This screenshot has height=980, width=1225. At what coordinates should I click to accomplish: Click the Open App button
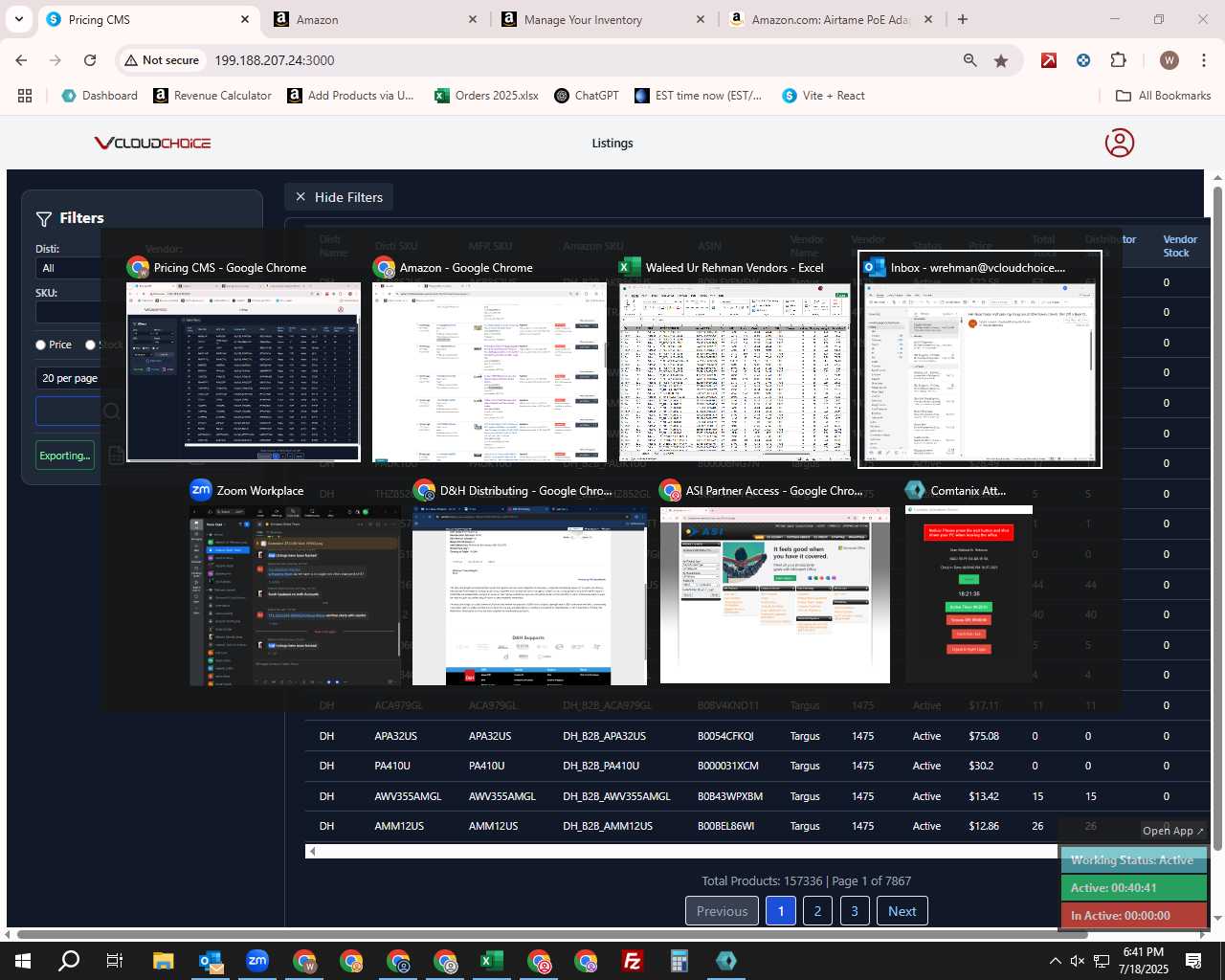click(1172, 831)
